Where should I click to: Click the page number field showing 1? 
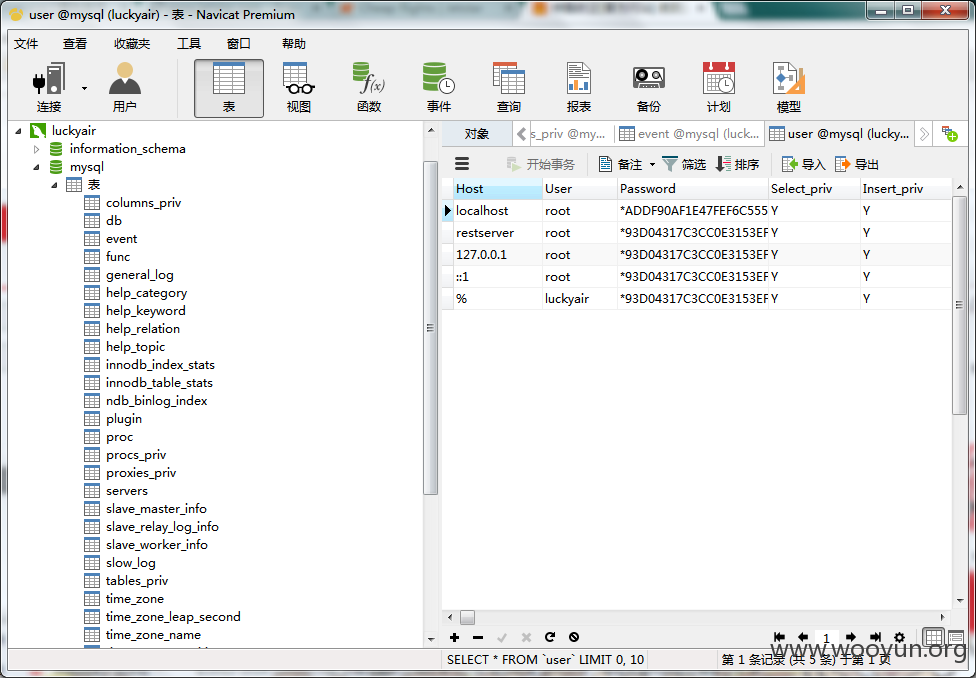(x=827, y=638)
